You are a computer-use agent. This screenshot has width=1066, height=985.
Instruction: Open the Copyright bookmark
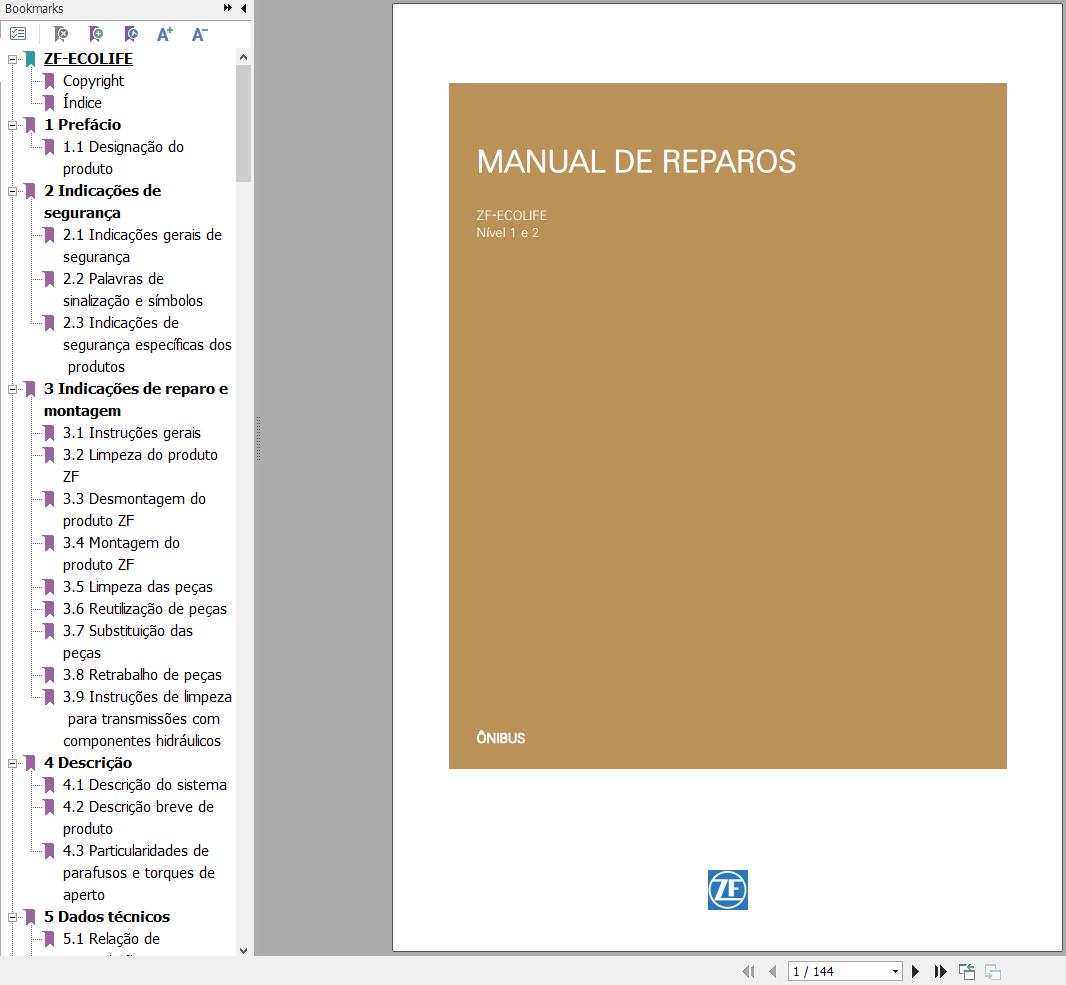coord(93,81)
